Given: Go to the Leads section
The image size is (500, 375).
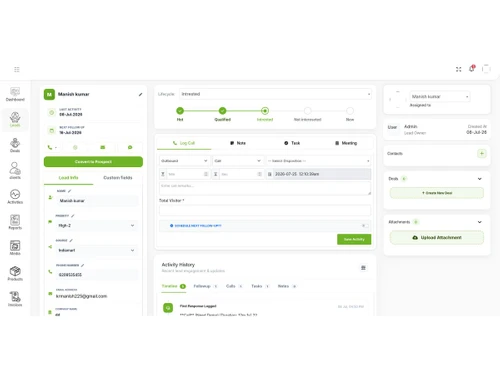Looking at the screenshot, I should coord(15,119).
